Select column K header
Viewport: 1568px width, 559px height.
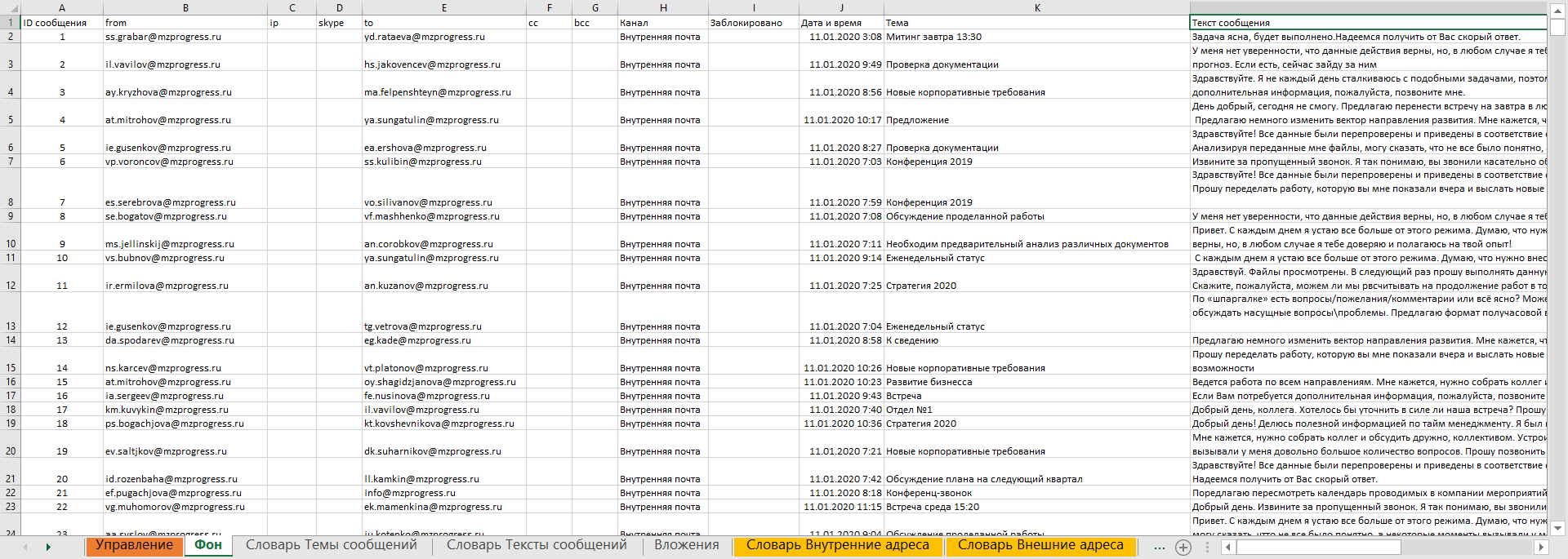1036,8
